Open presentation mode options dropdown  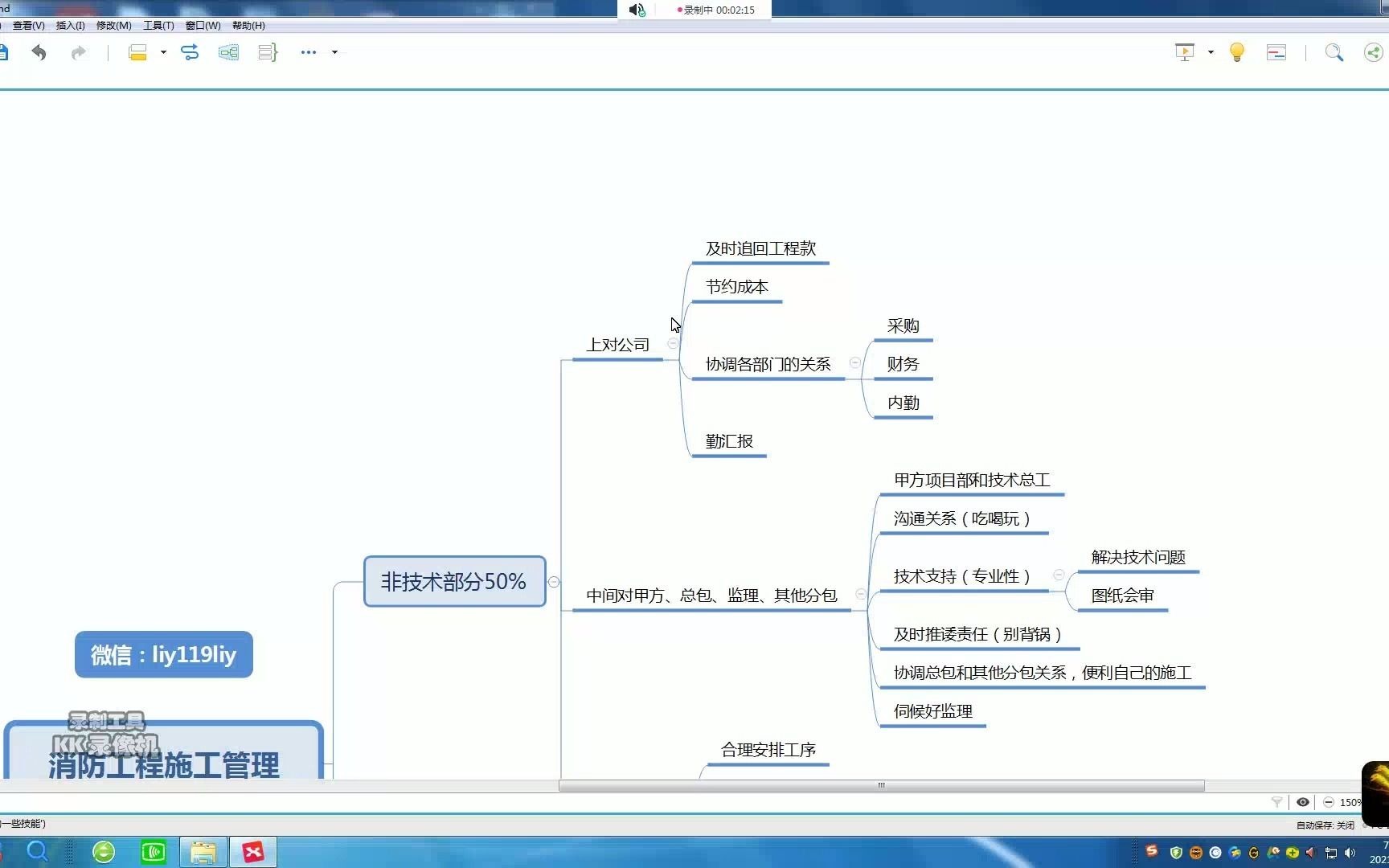1211,53
